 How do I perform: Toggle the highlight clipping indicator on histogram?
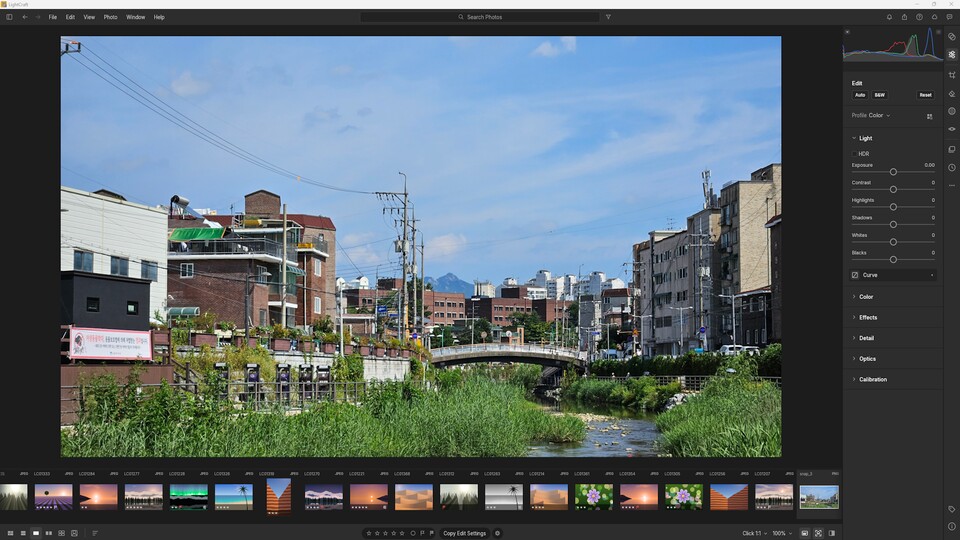click(x=938, y=32)
